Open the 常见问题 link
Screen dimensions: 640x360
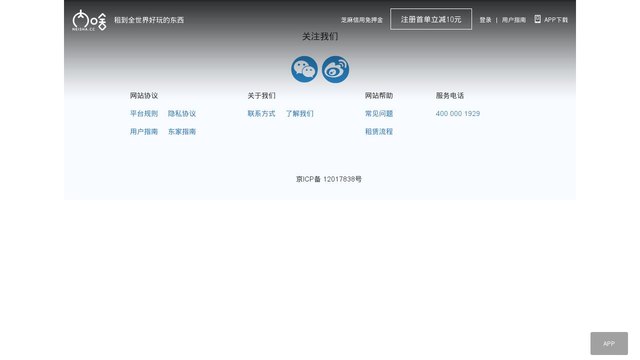point(379,113)
